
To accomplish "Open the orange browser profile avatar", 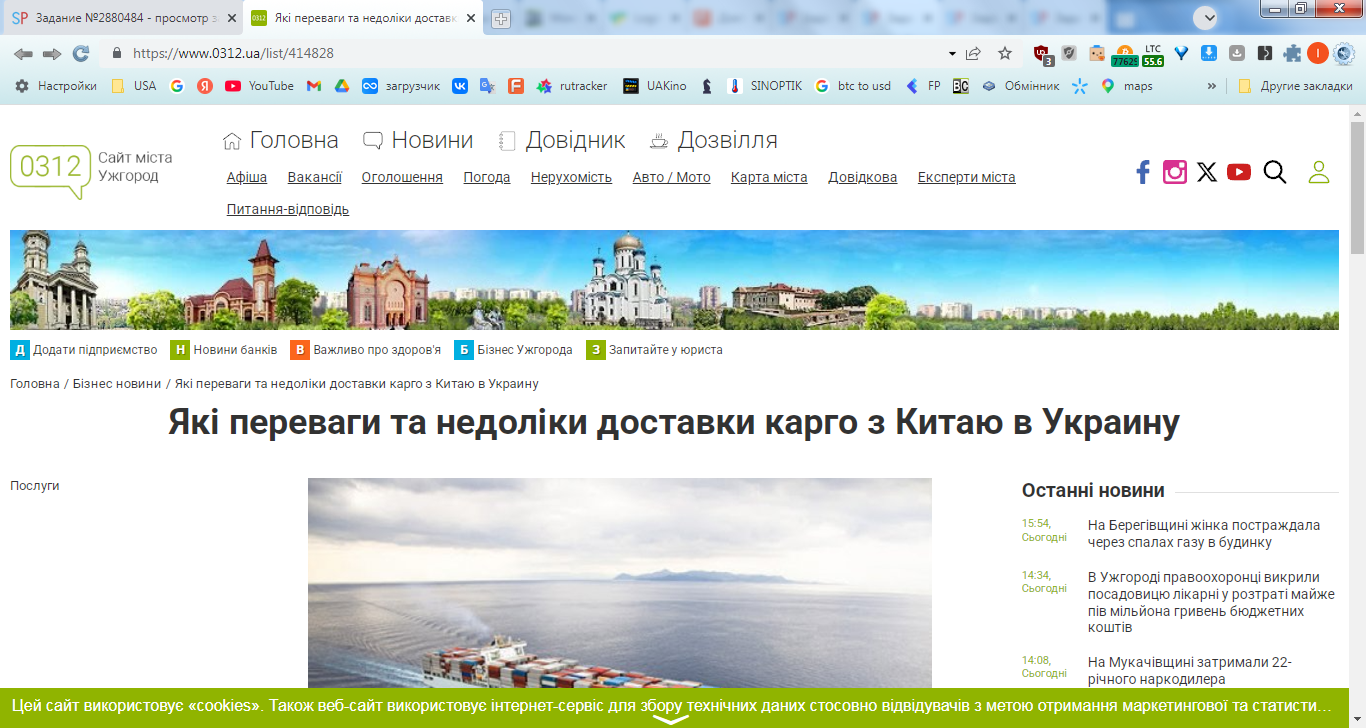I will coord(1318,54).
